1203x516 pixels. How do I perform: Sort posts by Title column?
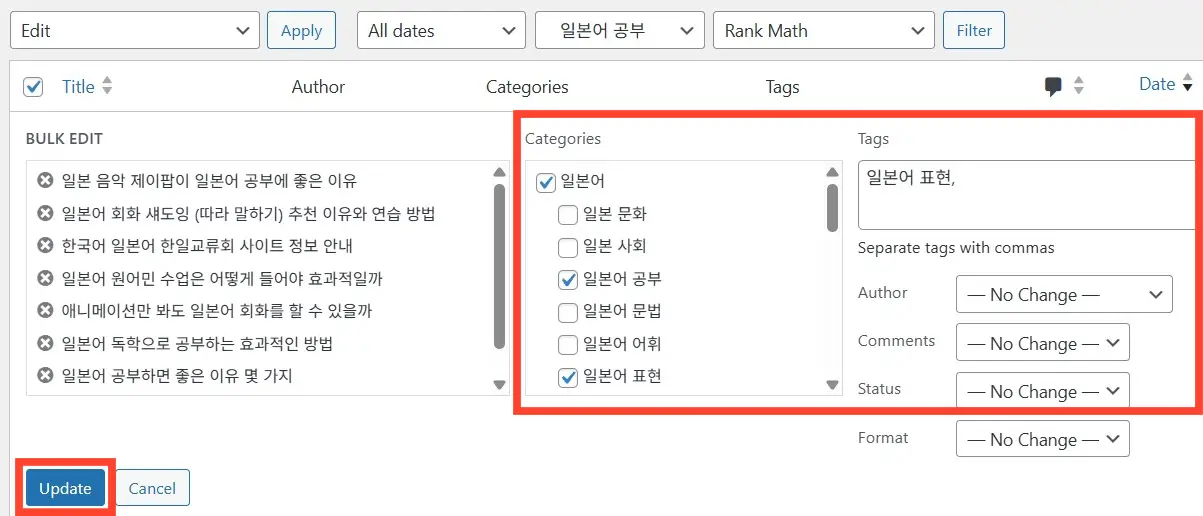tap(78, 87)
